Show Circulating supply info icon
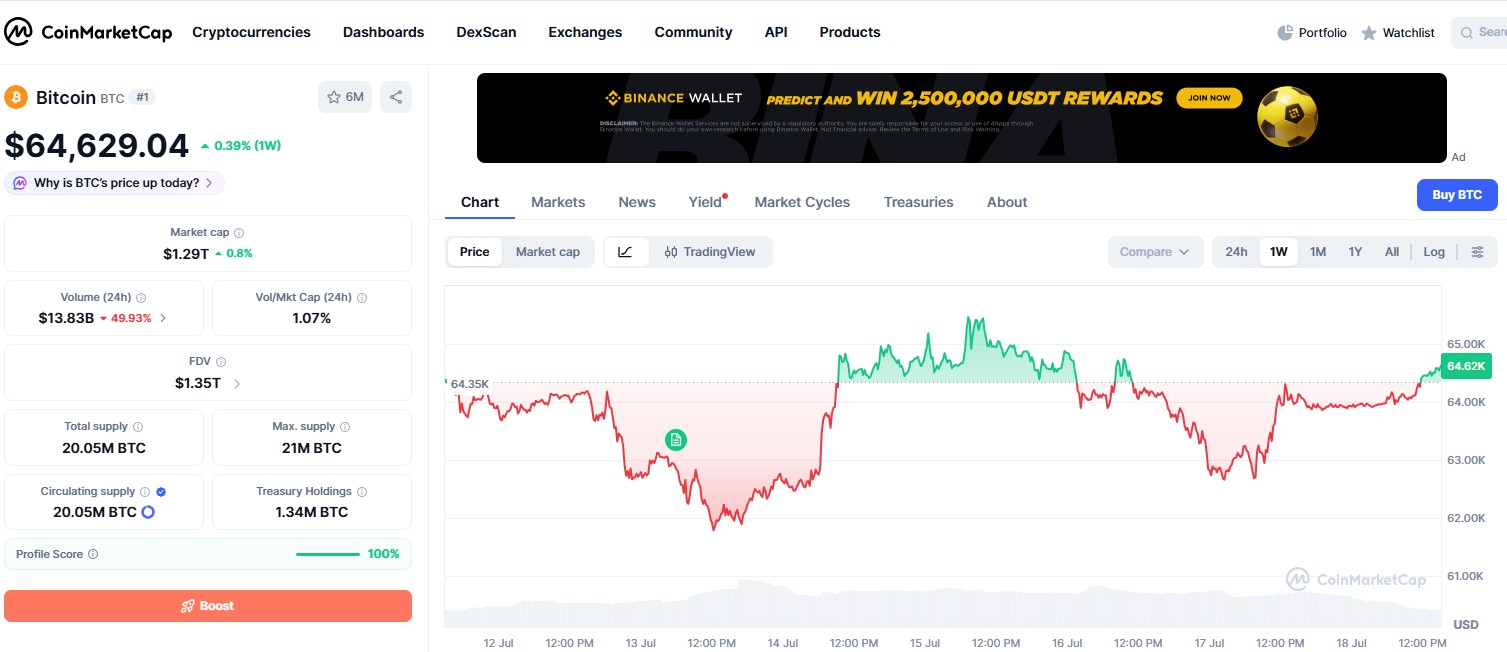This screenshot has height=652, width=1507. [145, 492]
